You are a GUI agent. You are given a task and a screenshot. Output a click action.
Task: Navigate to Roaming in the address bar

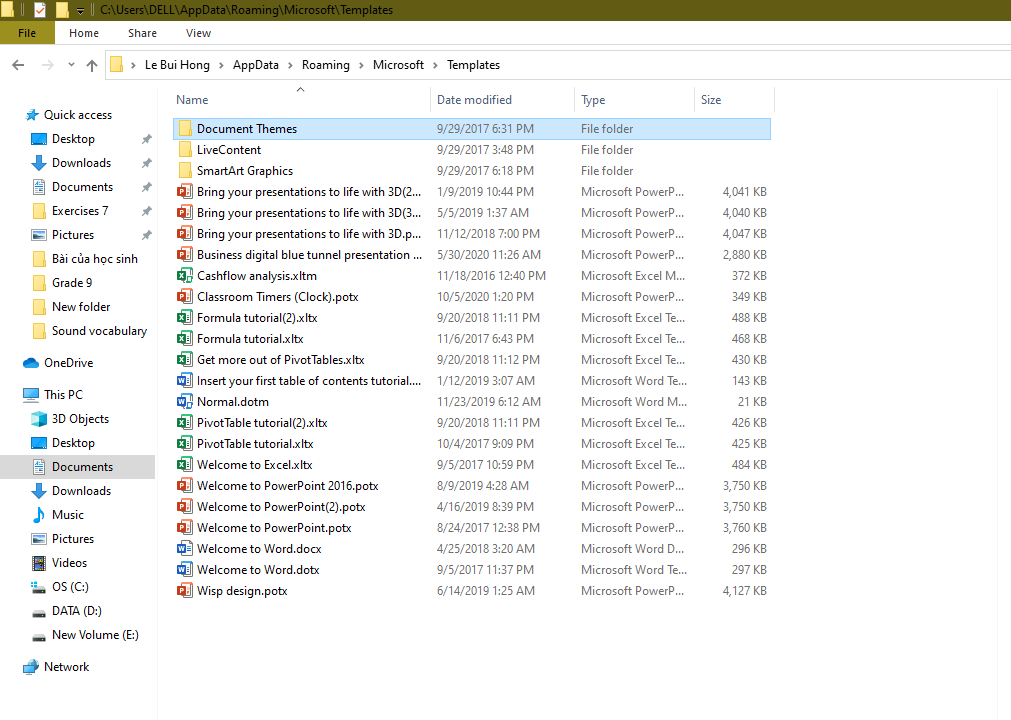click(326, 65)
